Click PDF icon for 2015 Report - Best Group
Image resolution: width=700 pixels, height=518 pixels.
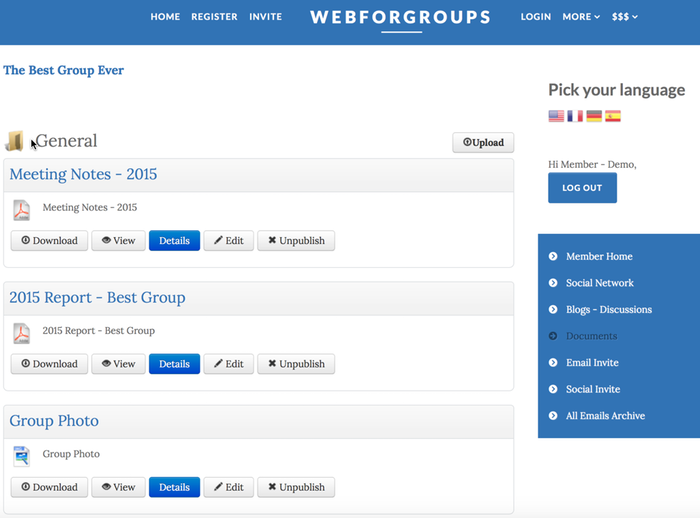pos(21,333)
